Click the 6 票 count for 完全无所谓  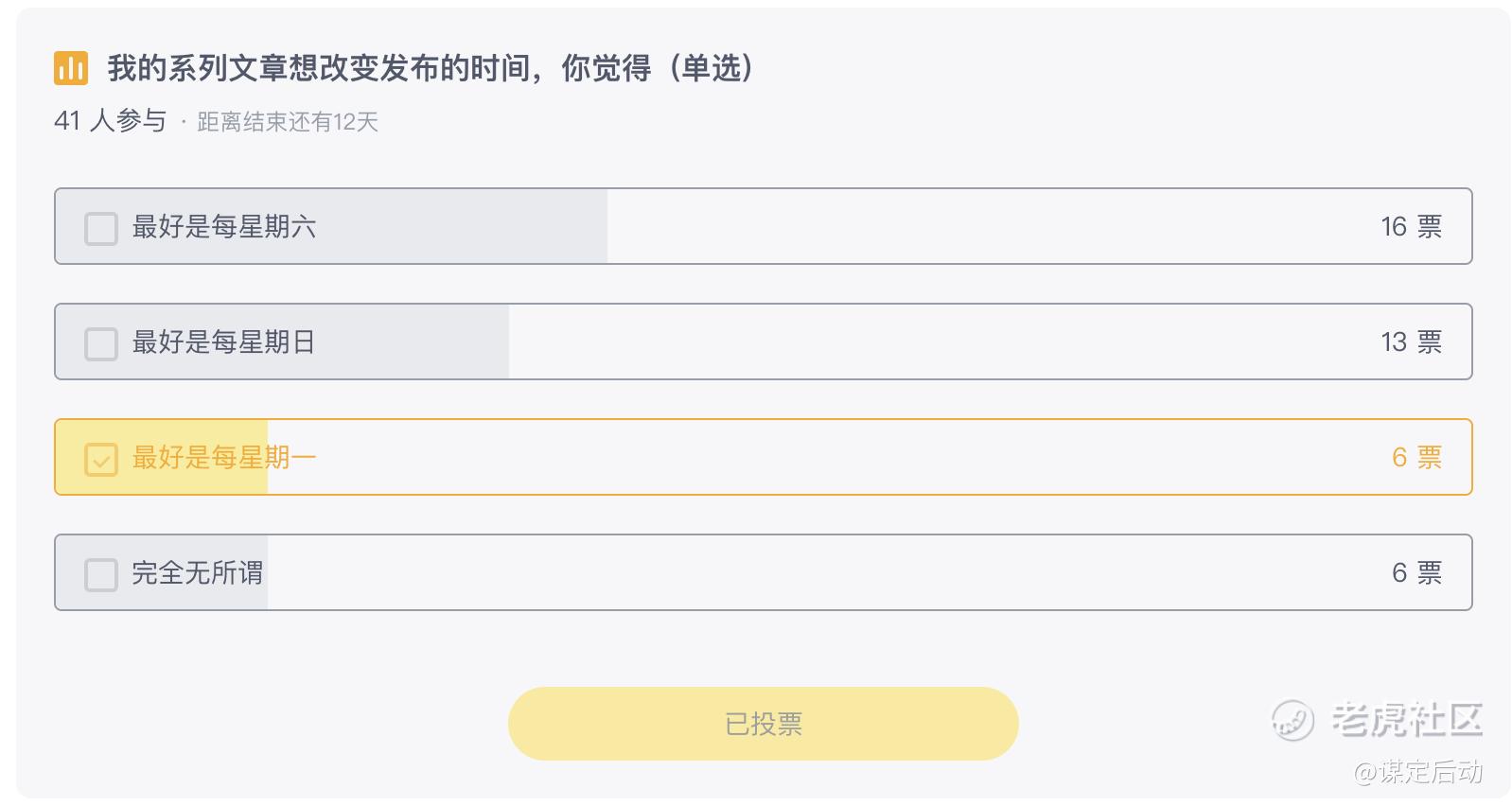pos(1416,573)
